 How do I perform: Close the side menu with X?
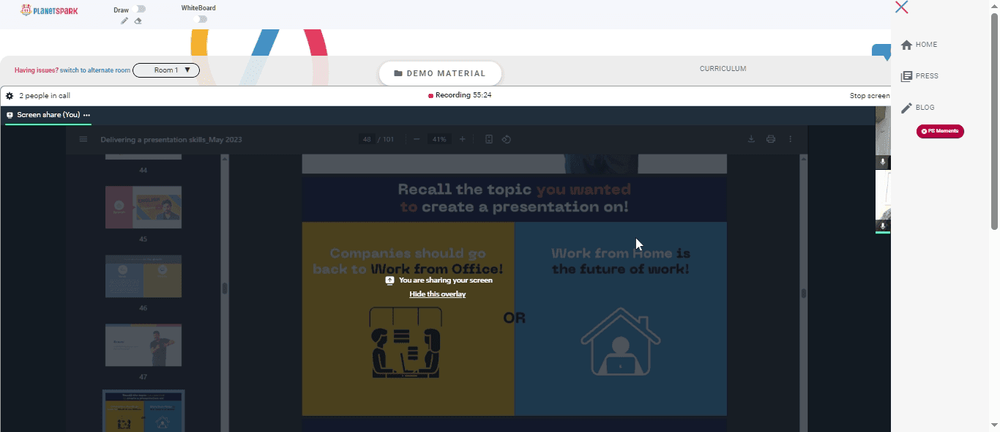click(x=901, y=8)
